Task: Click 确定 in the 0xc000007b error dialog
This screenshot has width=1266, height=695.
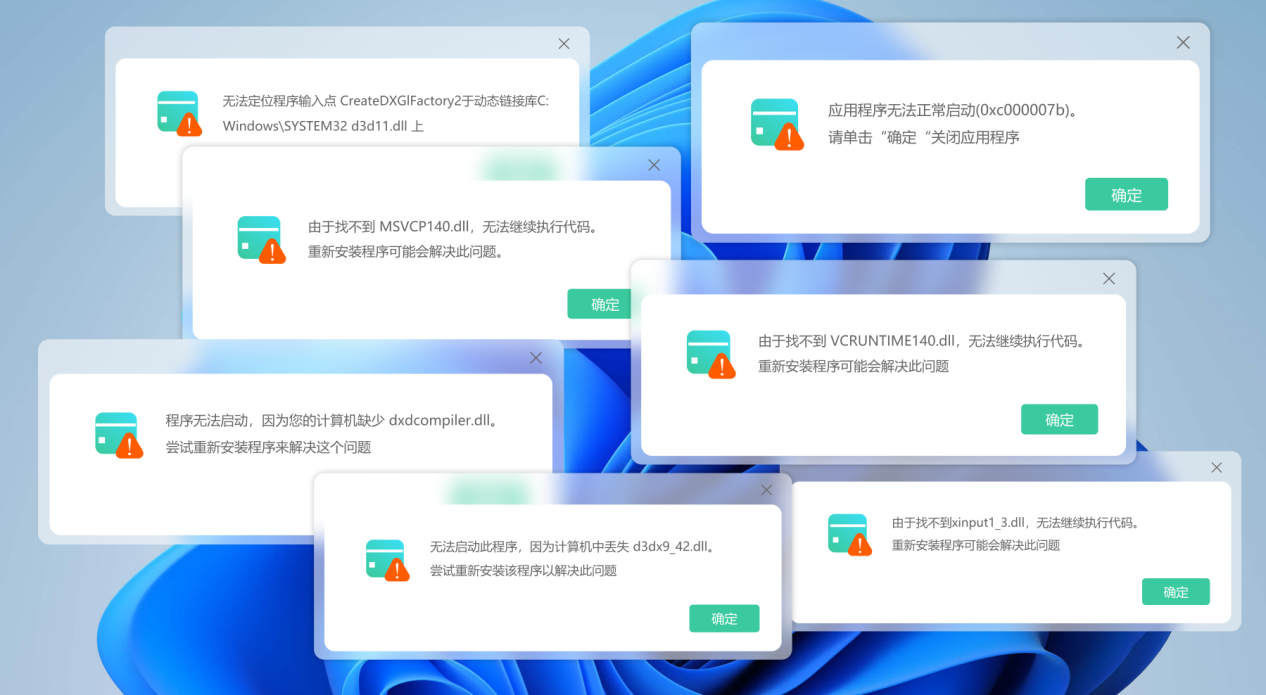Action: point(1126,194)
